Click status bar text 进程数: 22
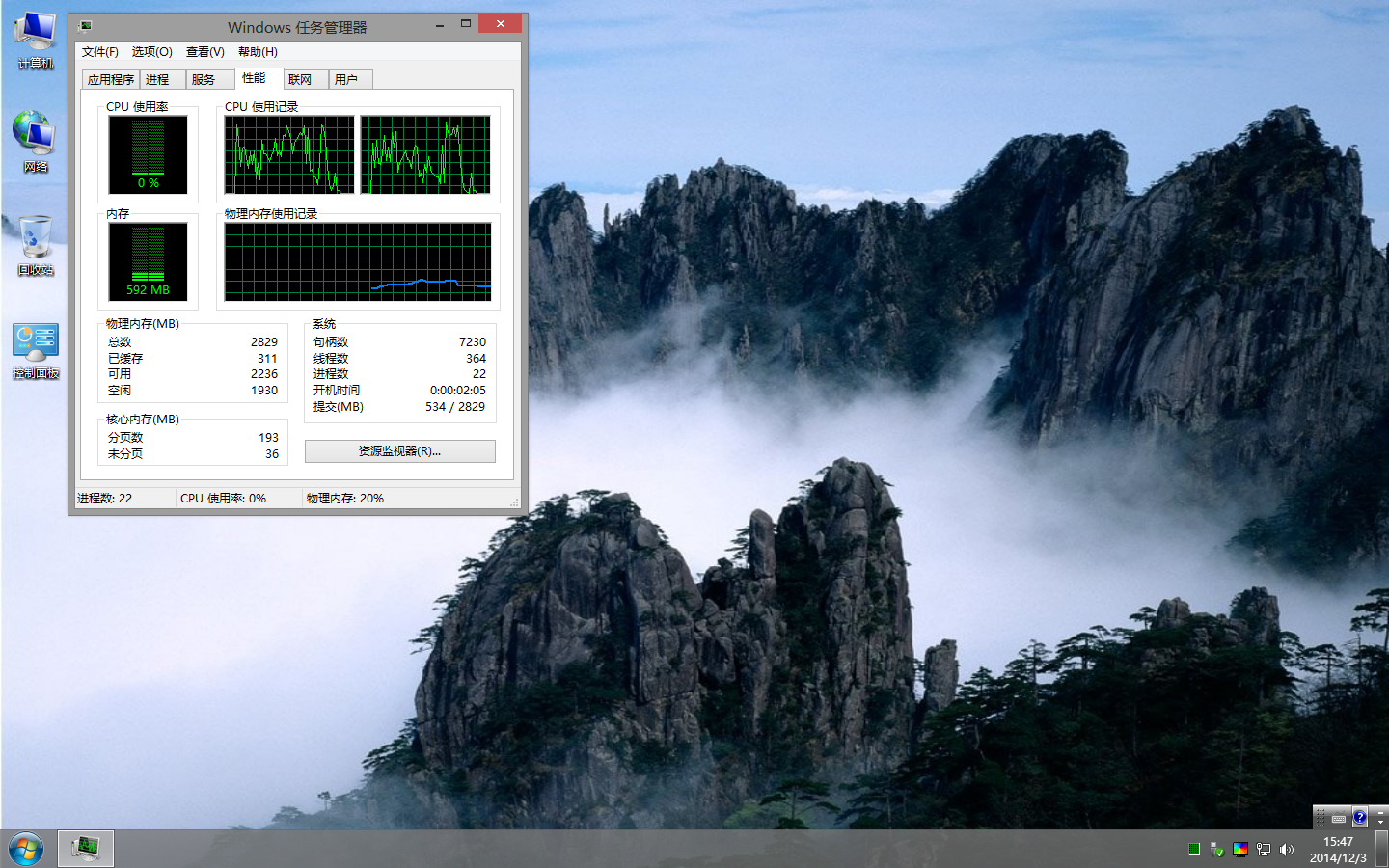 [x=105, y=499]
